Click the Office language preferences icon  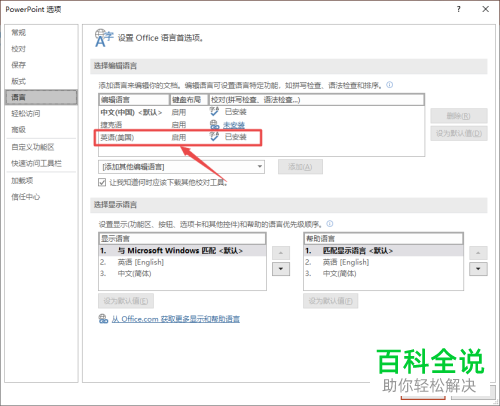click(104, 38)
